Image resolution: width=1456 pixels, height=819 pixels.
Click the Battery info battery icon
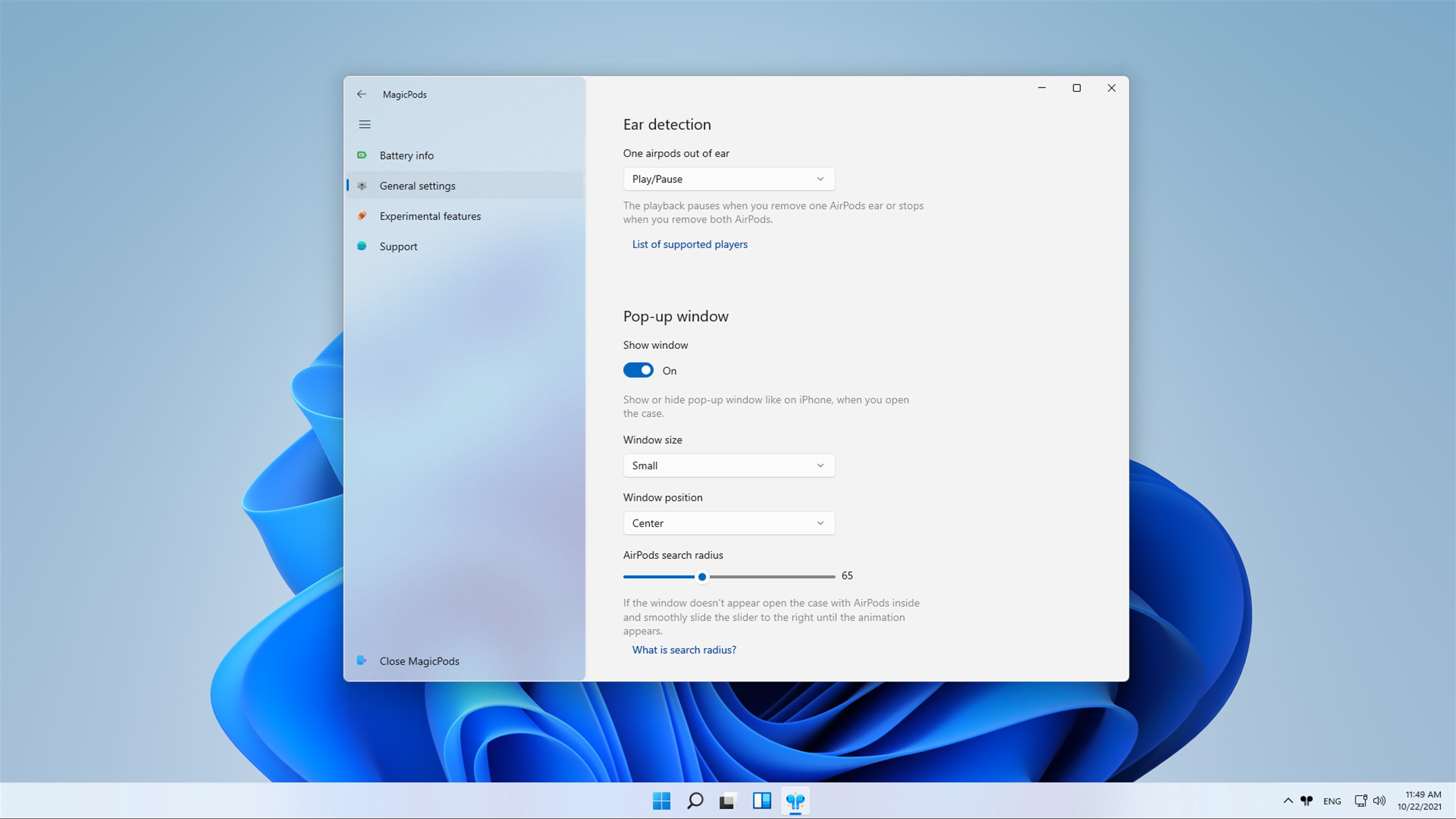coord(362,155)
